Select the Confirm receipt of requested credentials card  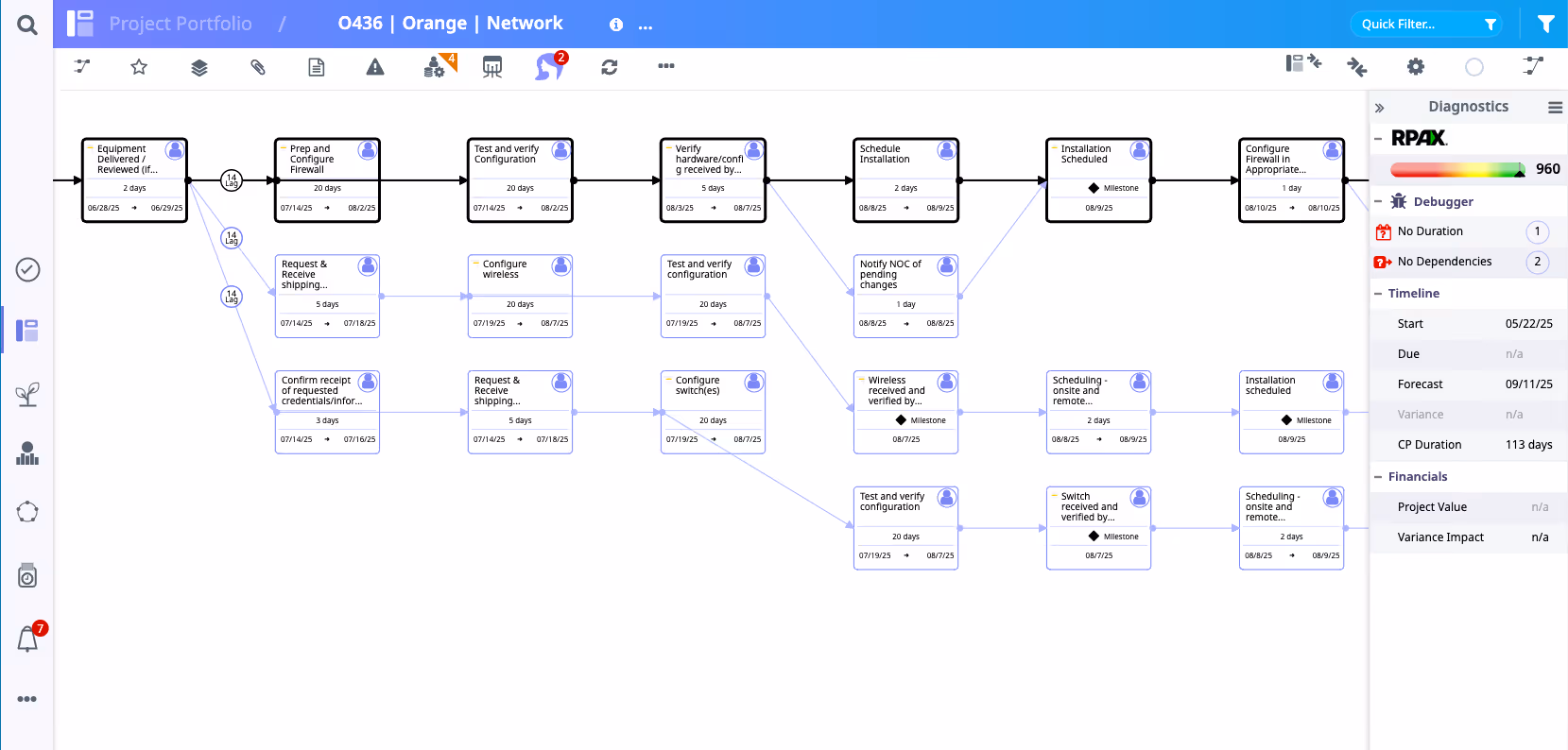328,412
